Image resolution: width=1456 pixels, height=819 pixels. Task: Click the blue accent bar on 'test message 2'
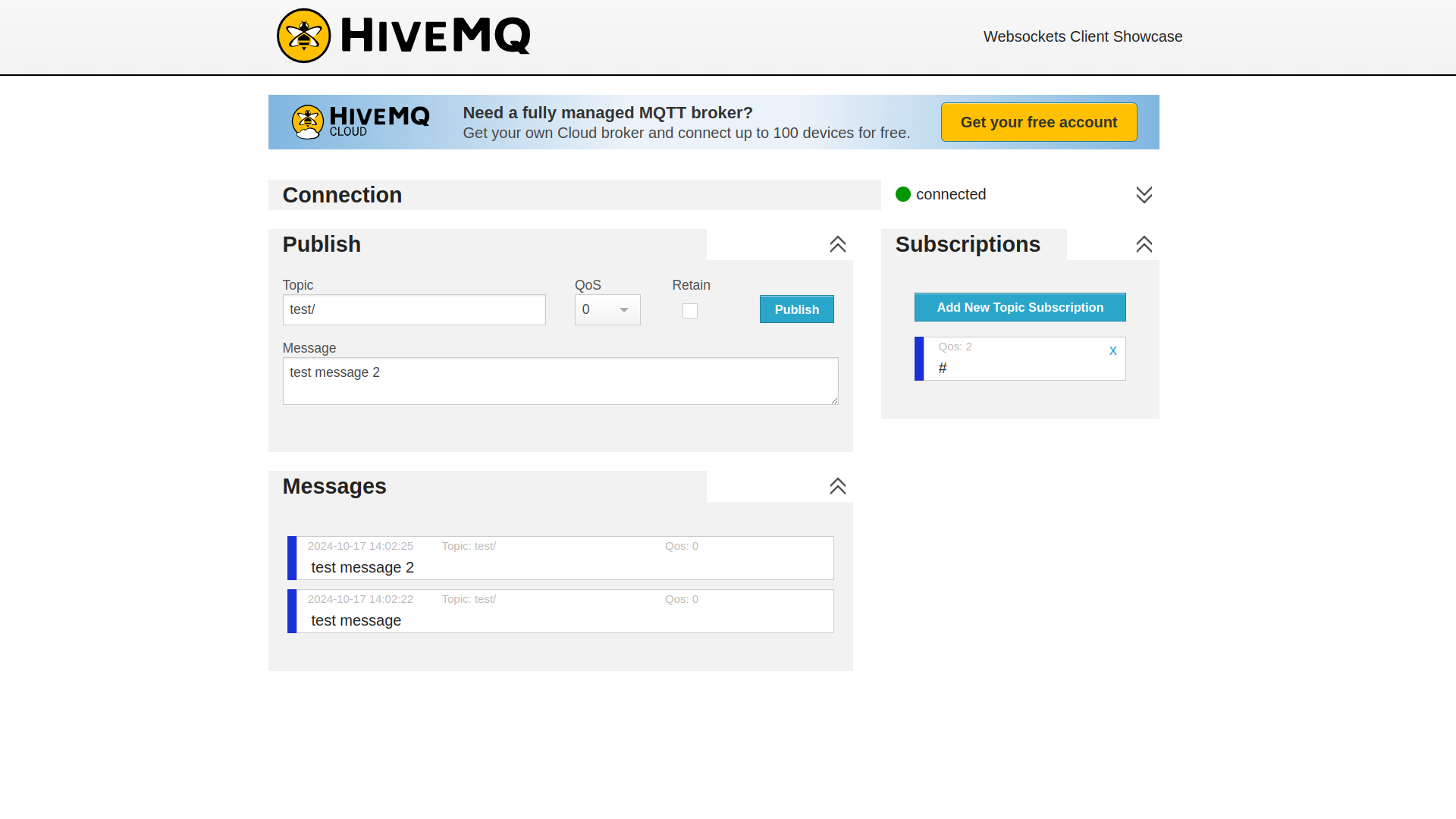(292, 557)
